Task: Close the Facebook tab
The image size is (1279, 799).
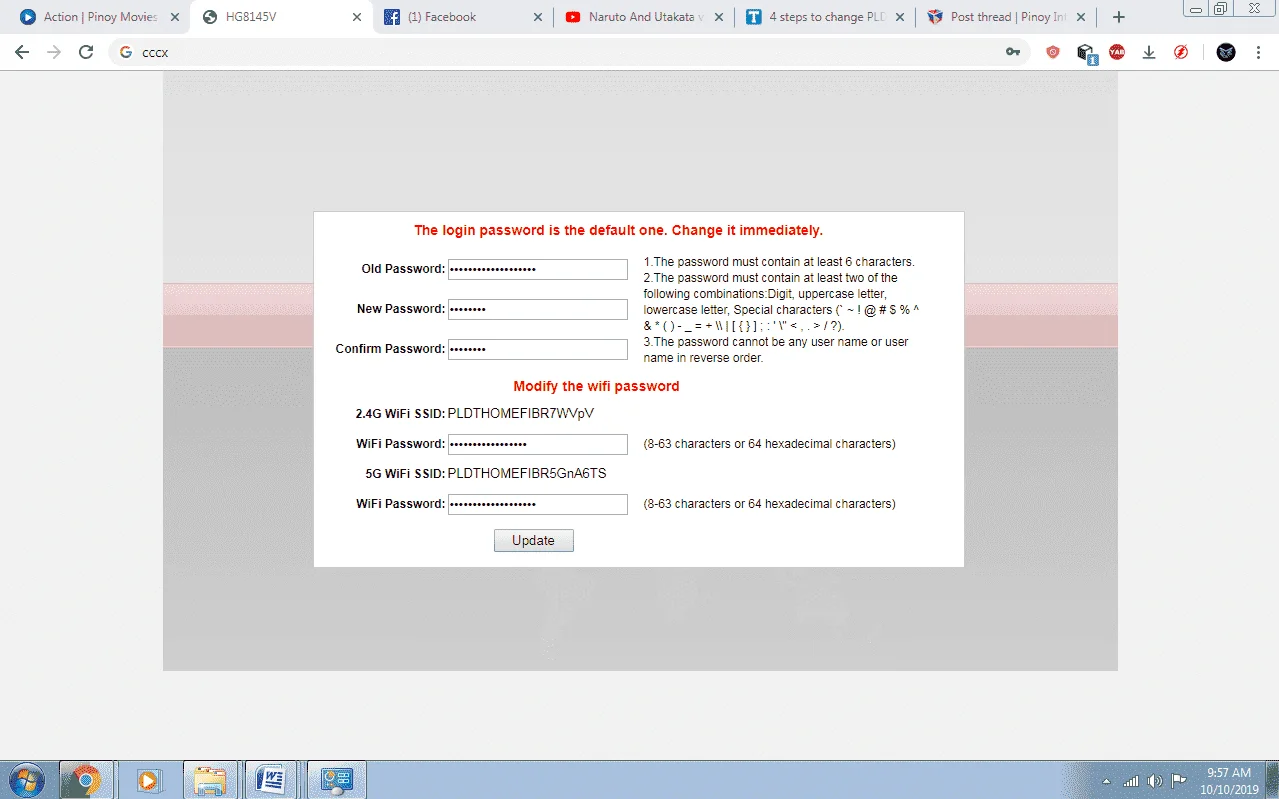Action: pos(538,17)
